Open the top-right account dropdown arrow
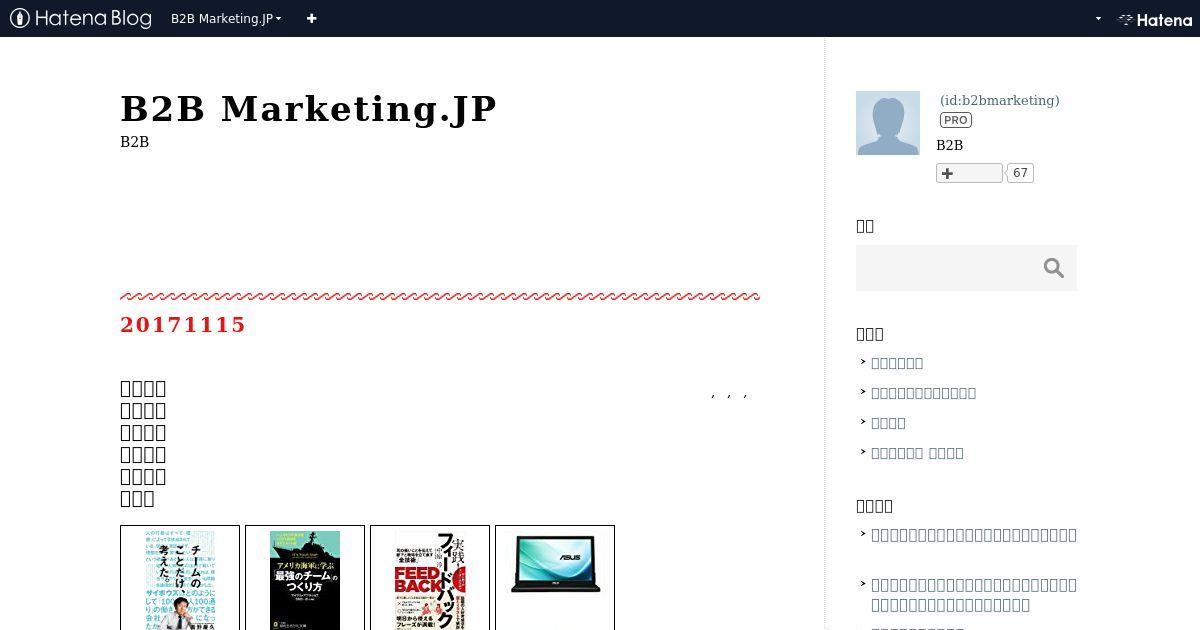1200x630 pixels. [1098, 18]
